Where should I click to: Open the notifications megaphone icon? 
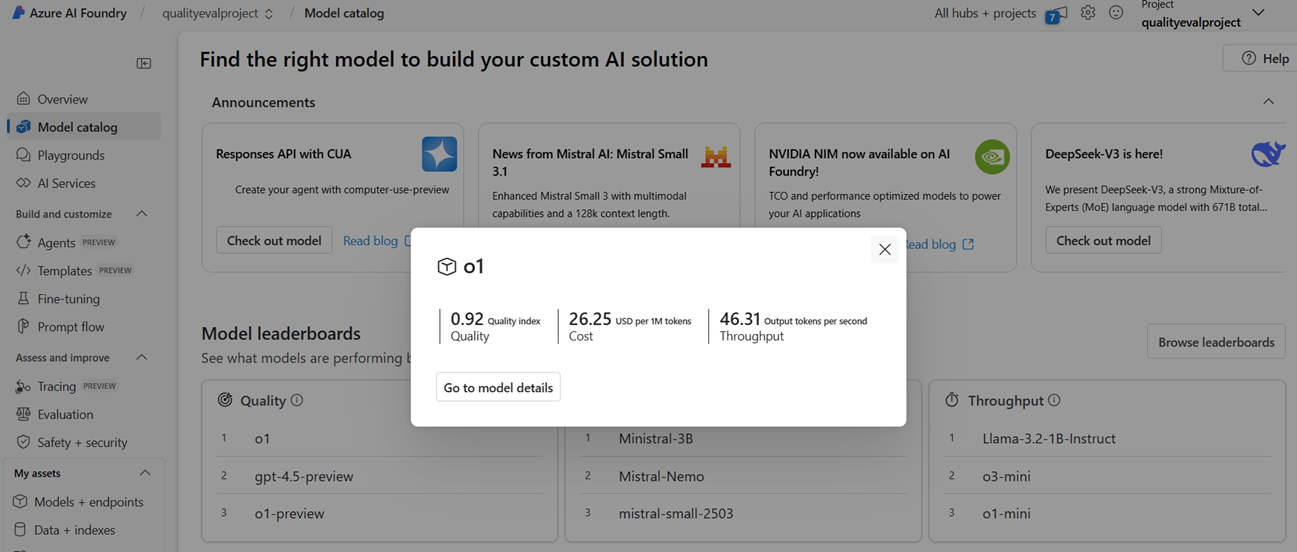(x=1055, y=14)
